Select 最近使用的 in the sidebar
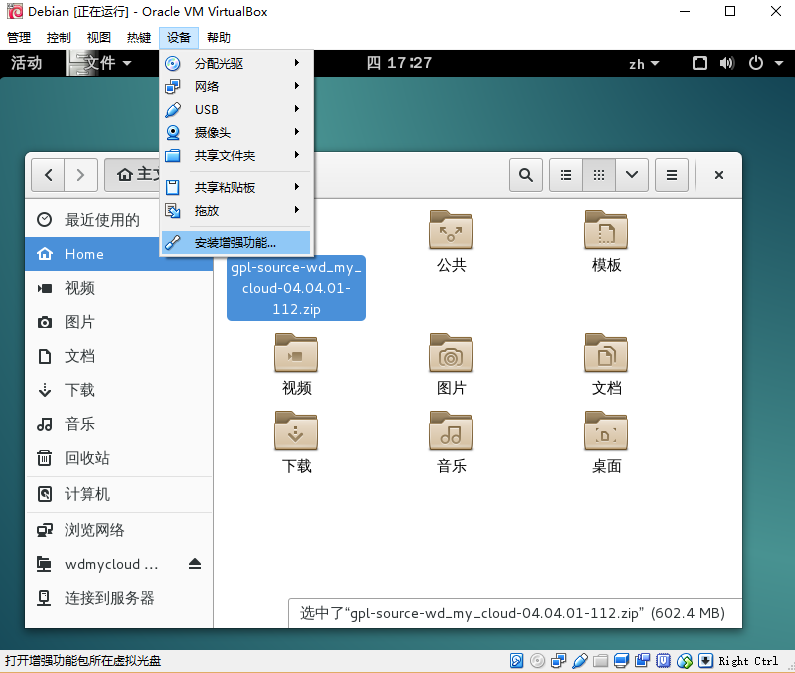Screen dimensions: 795x673 point(119,220)
